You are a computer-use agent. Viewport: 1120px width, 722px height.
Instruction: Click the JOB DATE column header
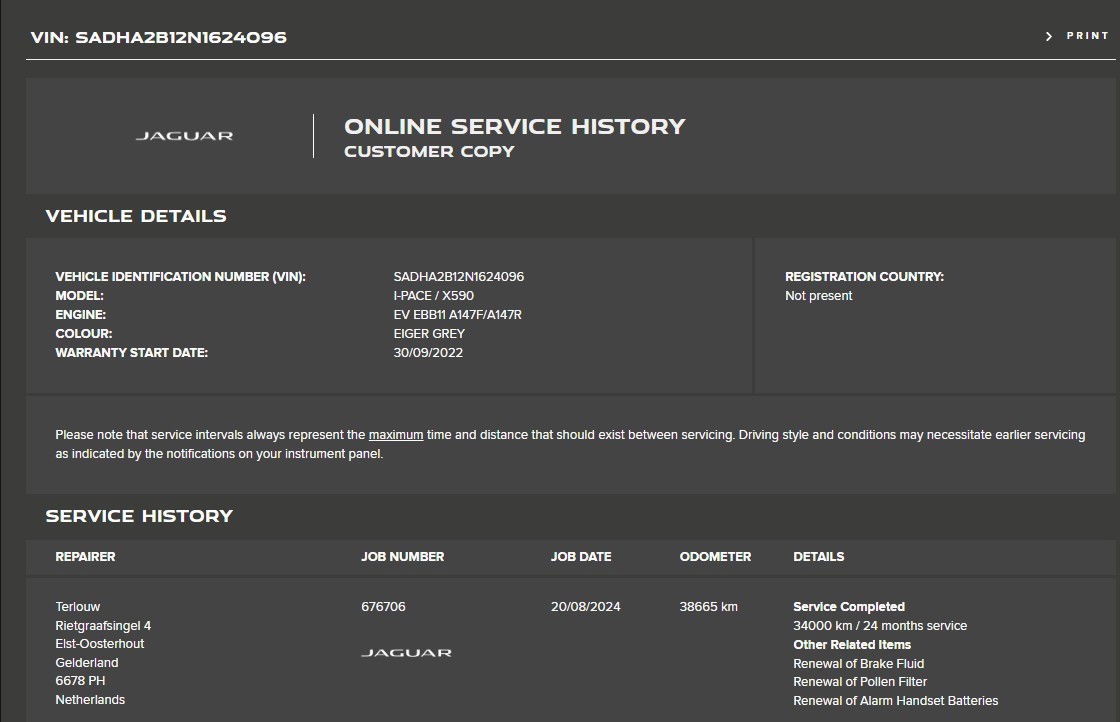(x=581, y=556)
